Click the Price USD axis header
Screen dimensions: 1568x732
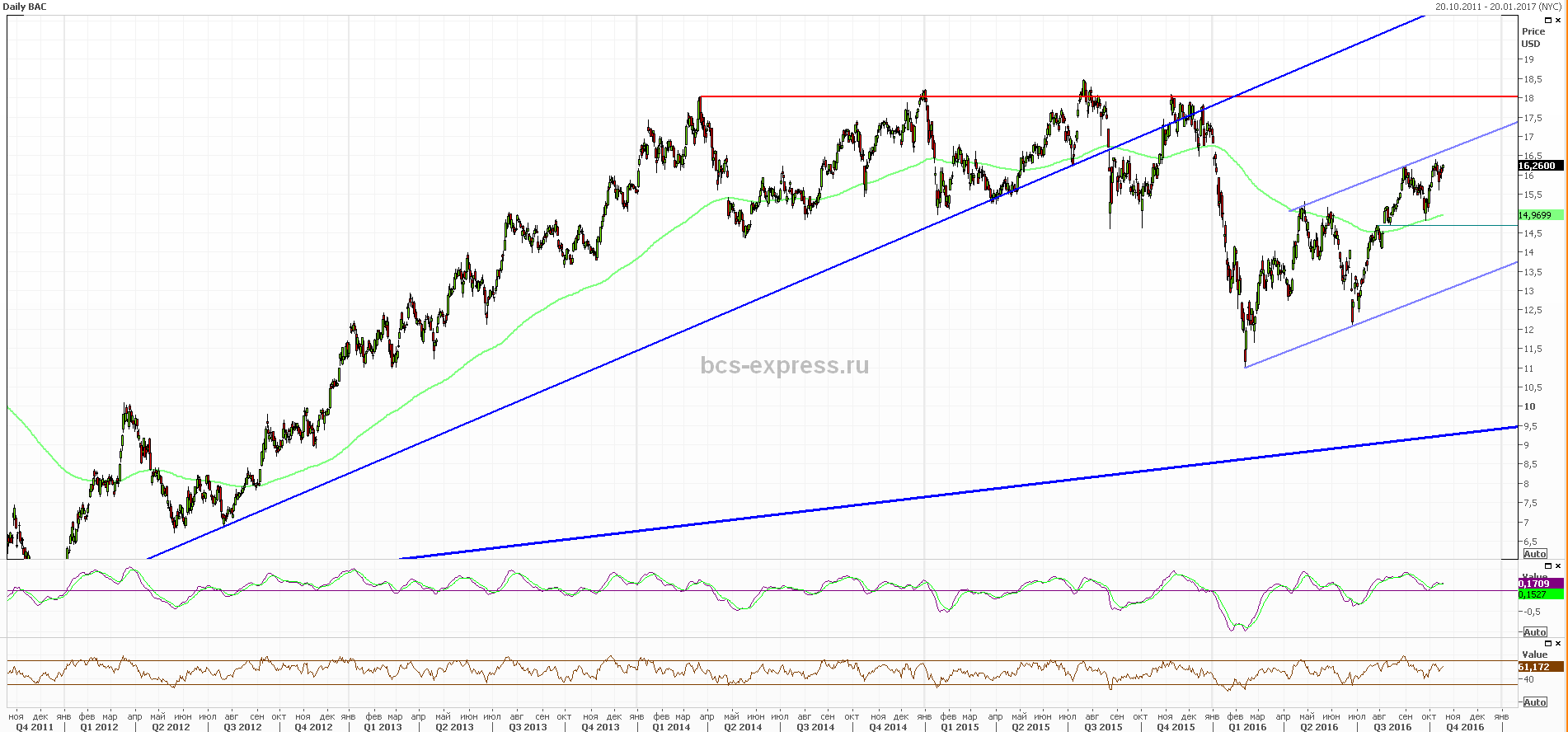coord(1533,38)
